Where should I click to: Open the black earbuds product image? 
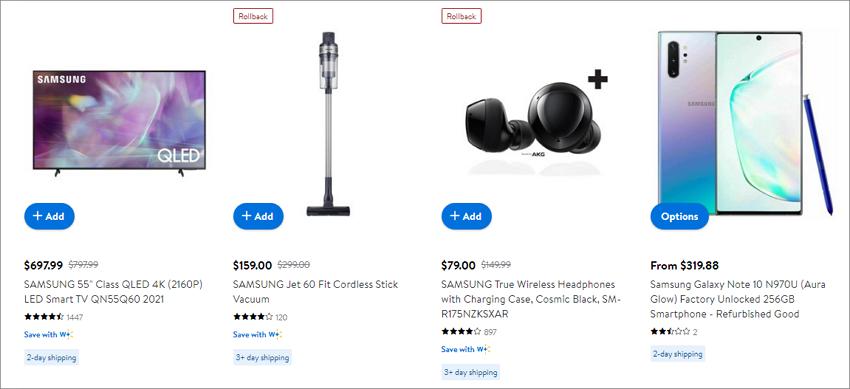pyautogui.click(x=535, y=125)
